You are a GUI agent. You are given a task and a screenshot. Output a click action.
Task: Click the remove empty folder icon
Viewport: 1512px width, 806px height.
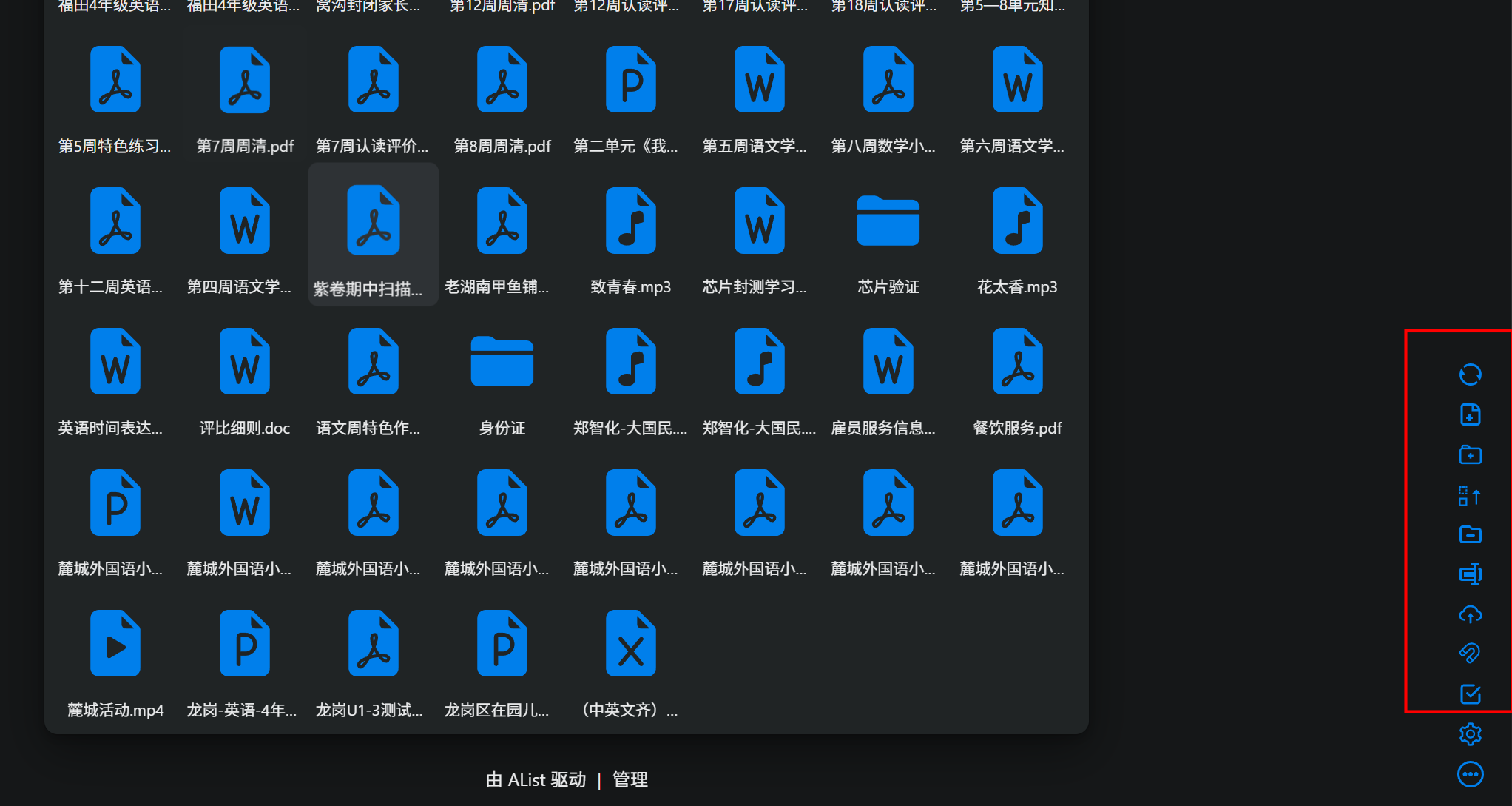click(x=1470, y=534)
